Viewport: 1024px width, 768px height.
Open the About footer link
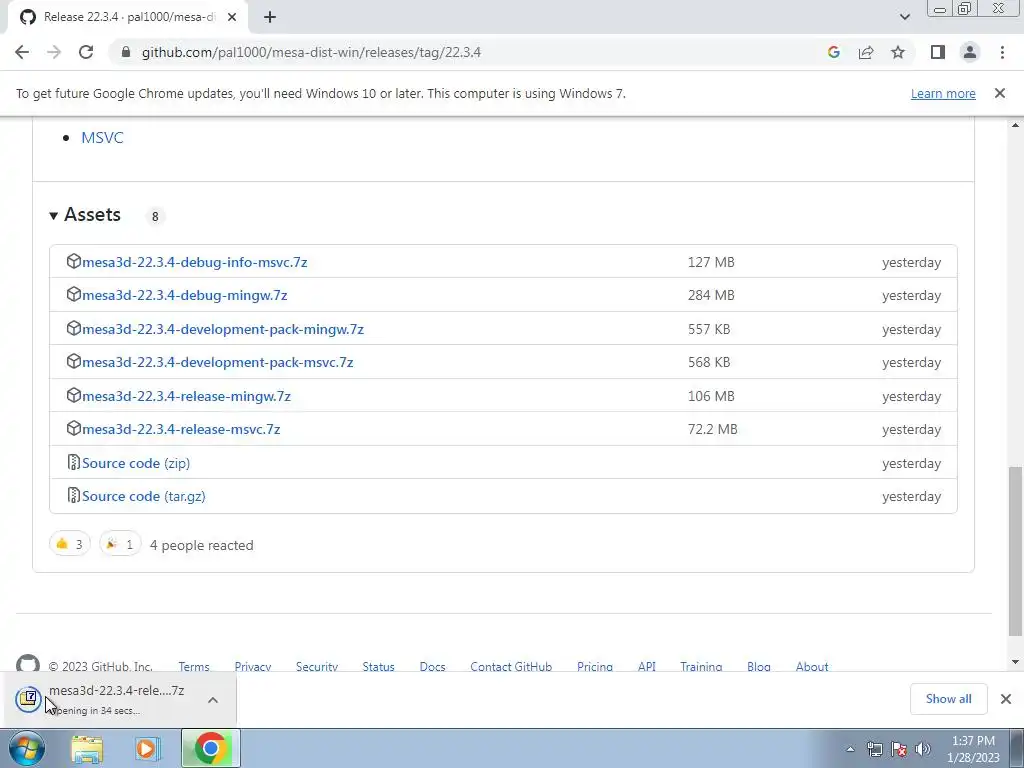click(812, 667)
